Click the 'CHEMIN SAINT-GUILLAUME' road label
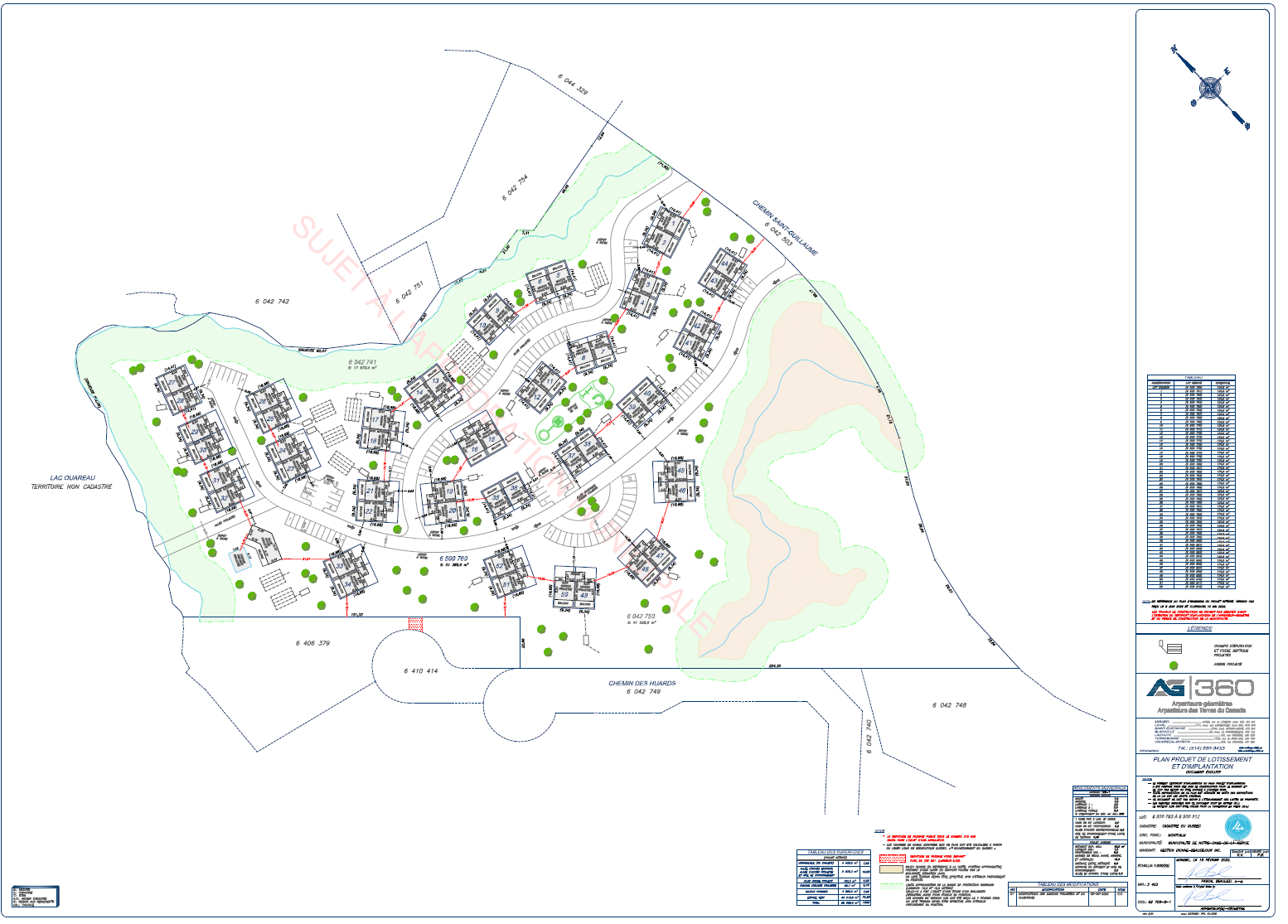 785,226
